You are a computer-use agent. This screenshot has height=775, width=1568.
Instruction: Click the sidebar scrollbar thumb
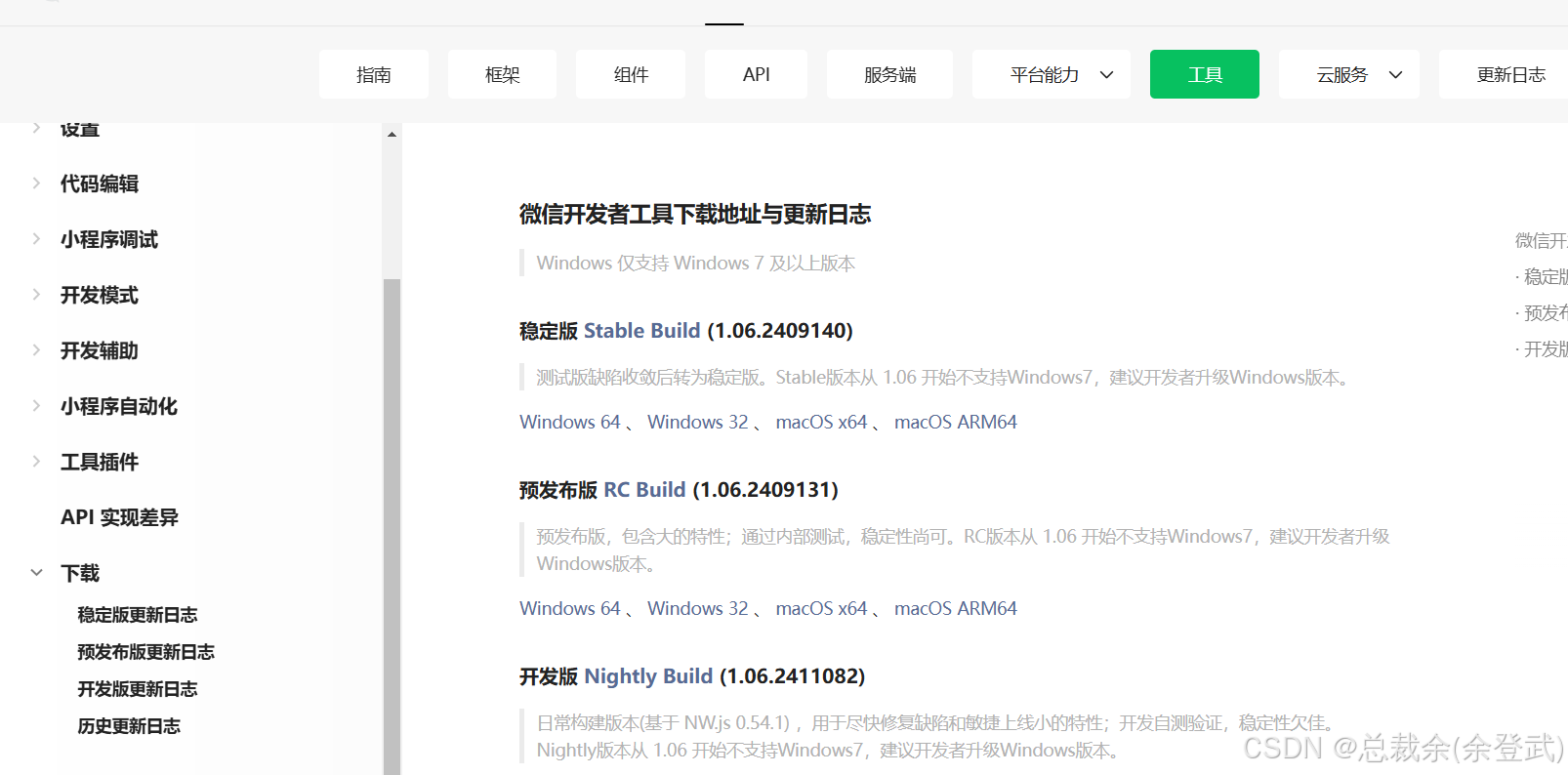392,527
